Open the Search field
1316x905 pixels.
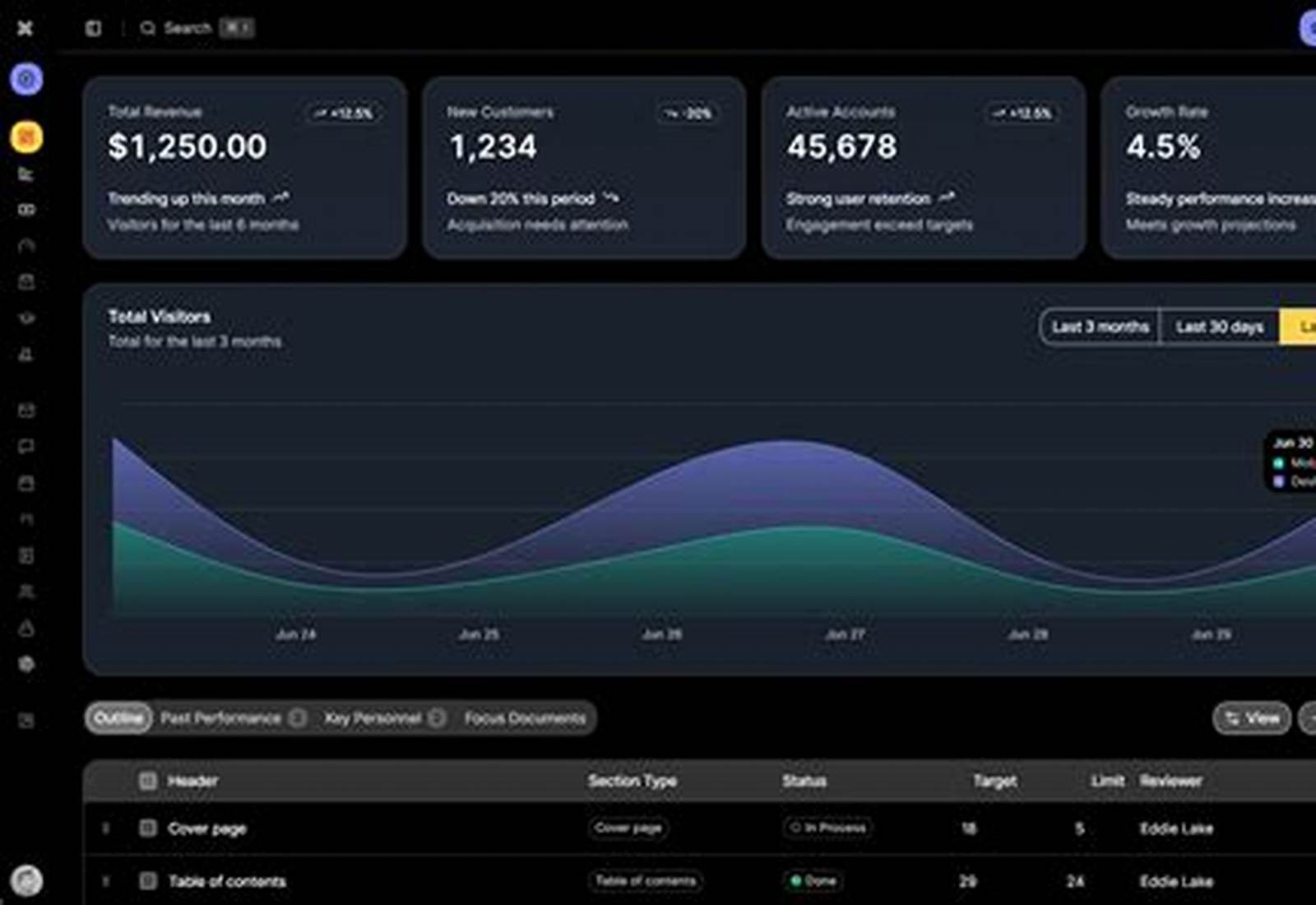pyautogui.click(x=197, y=28)
